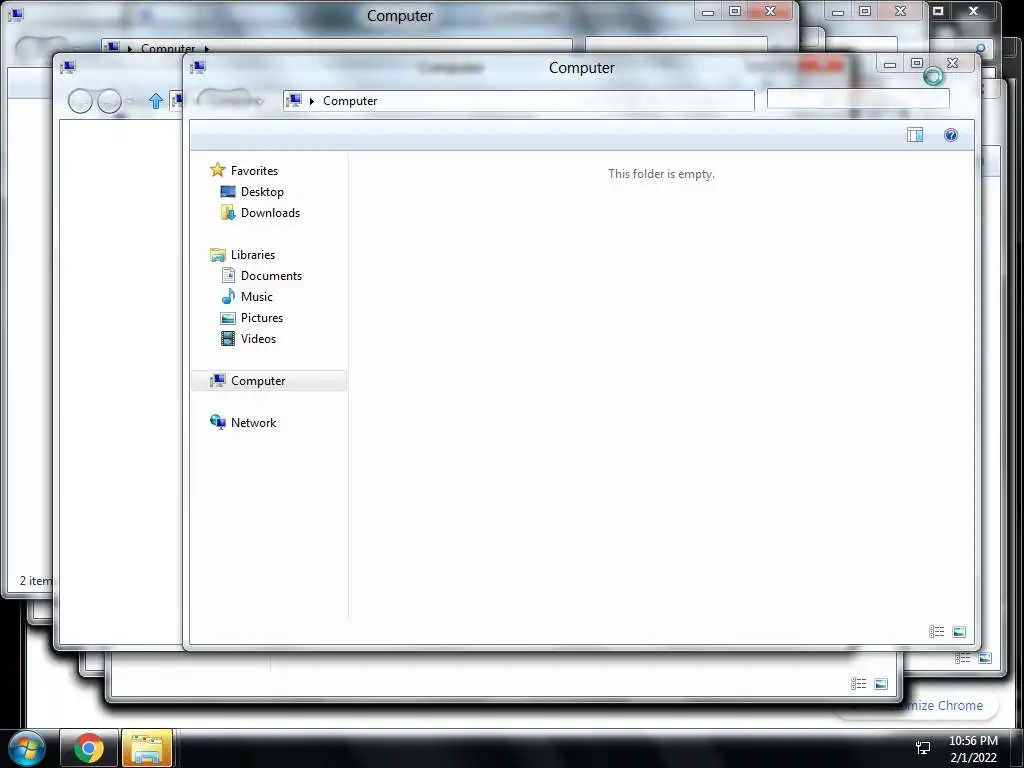Open the Pictures library
1024x768 pixels.
click(x=262, y=317)
